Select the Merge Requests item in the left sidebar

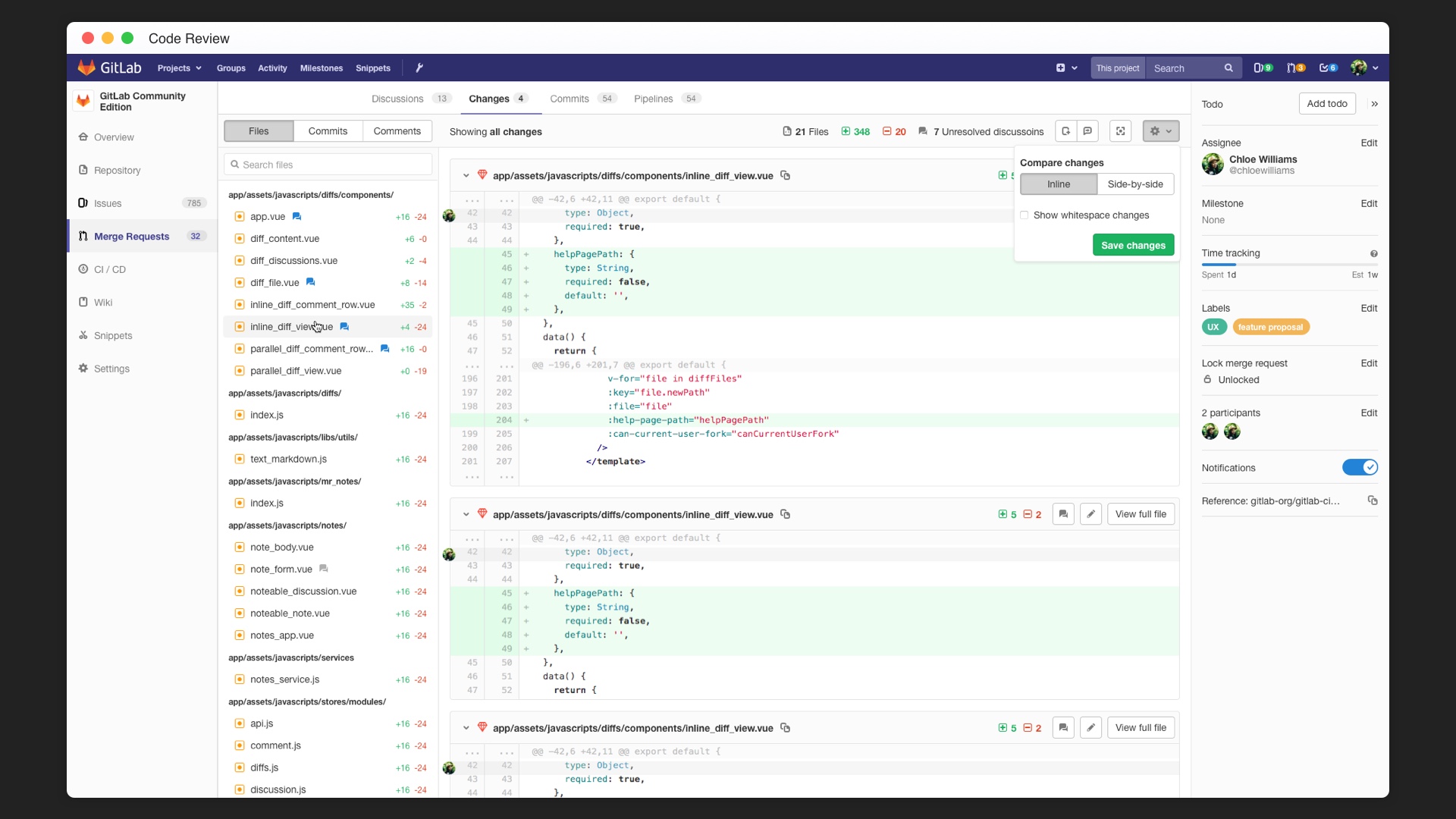click(x=133, y=236)
